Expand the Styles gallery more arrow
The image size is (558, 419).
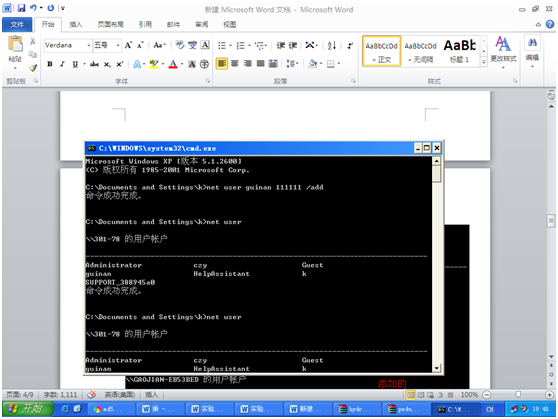[x=484, y=62]
